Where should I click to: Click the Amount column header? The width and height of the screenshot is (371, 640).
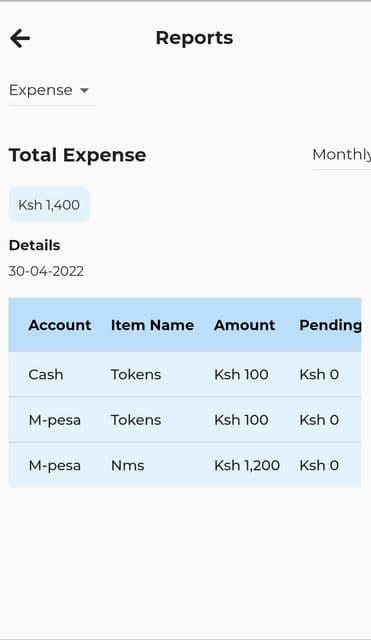coord(244,325)
